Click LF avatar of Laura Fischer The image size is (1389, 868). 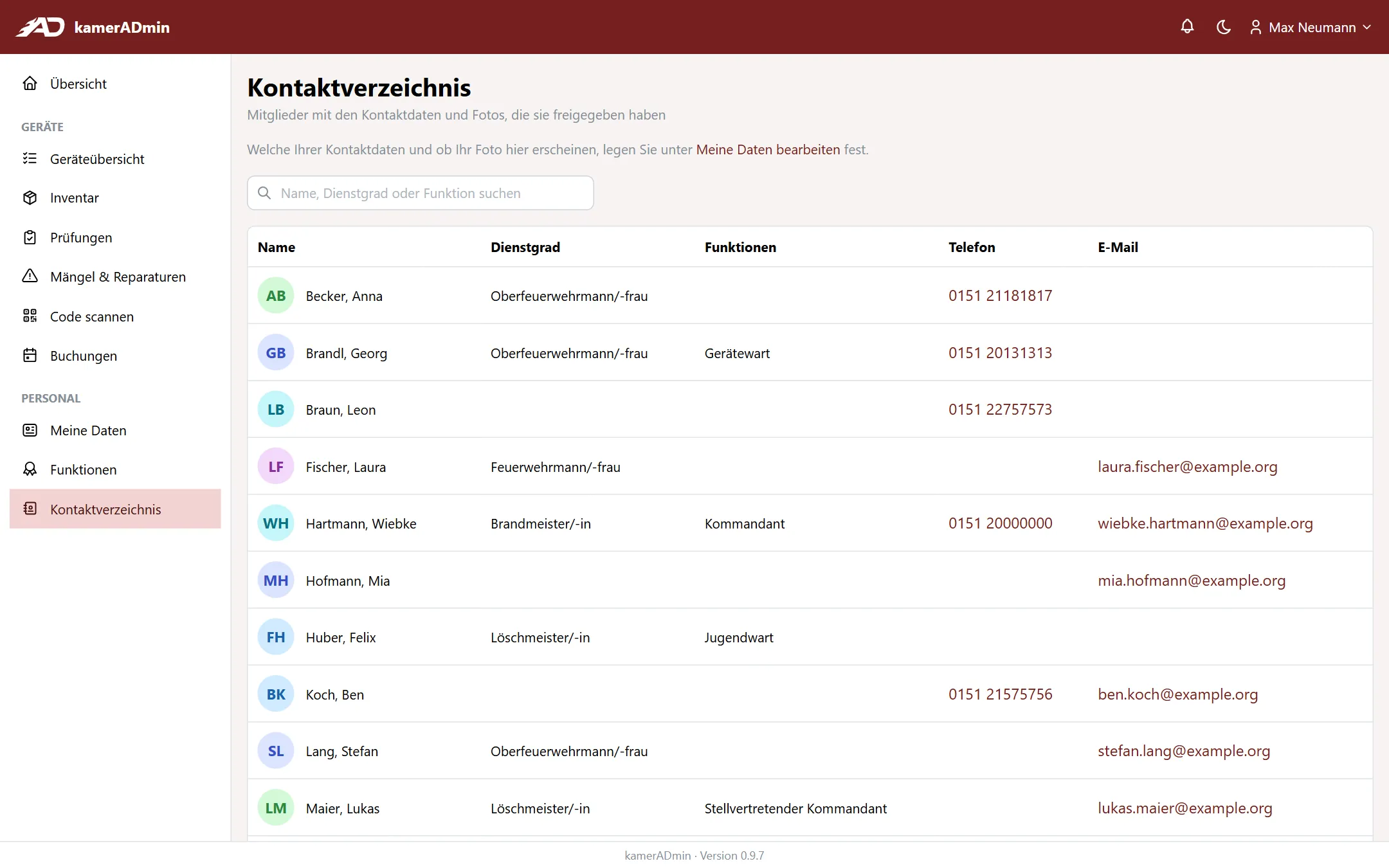point(276,466)
